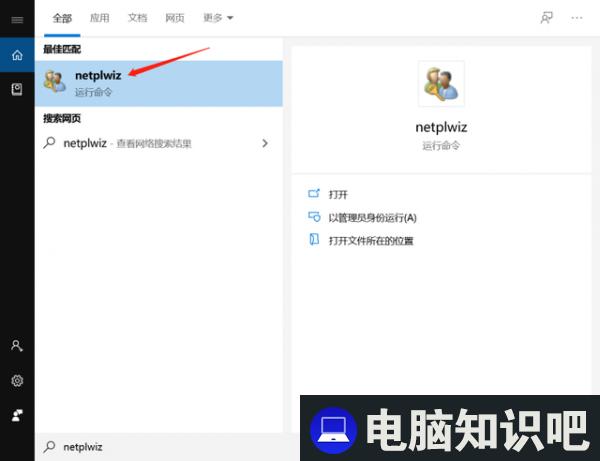The height and width of the screenshot is (461, 600).
Task: Switch to the 全部 tab
Action: tap(62, 18)
